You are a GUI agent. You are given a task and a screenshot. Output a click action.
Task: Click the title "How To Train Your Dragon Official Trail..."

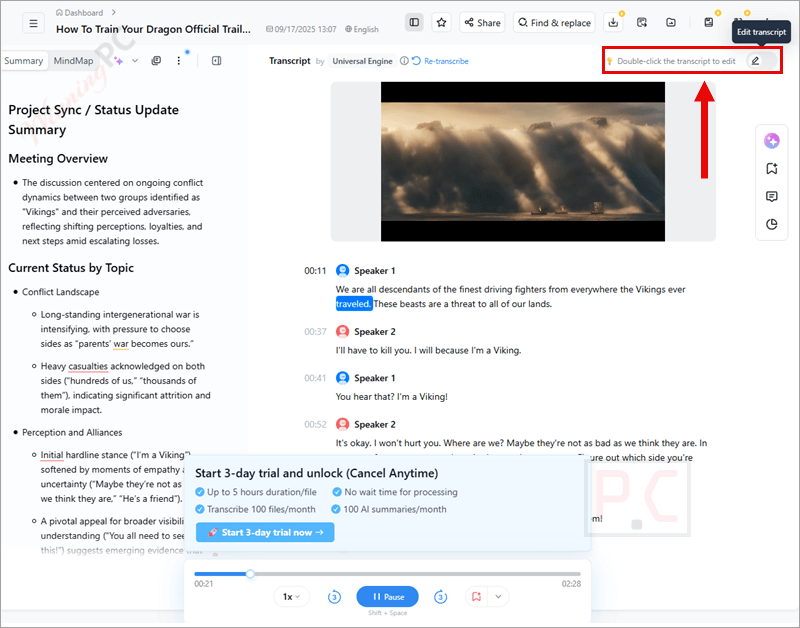[x=153, y=29]
